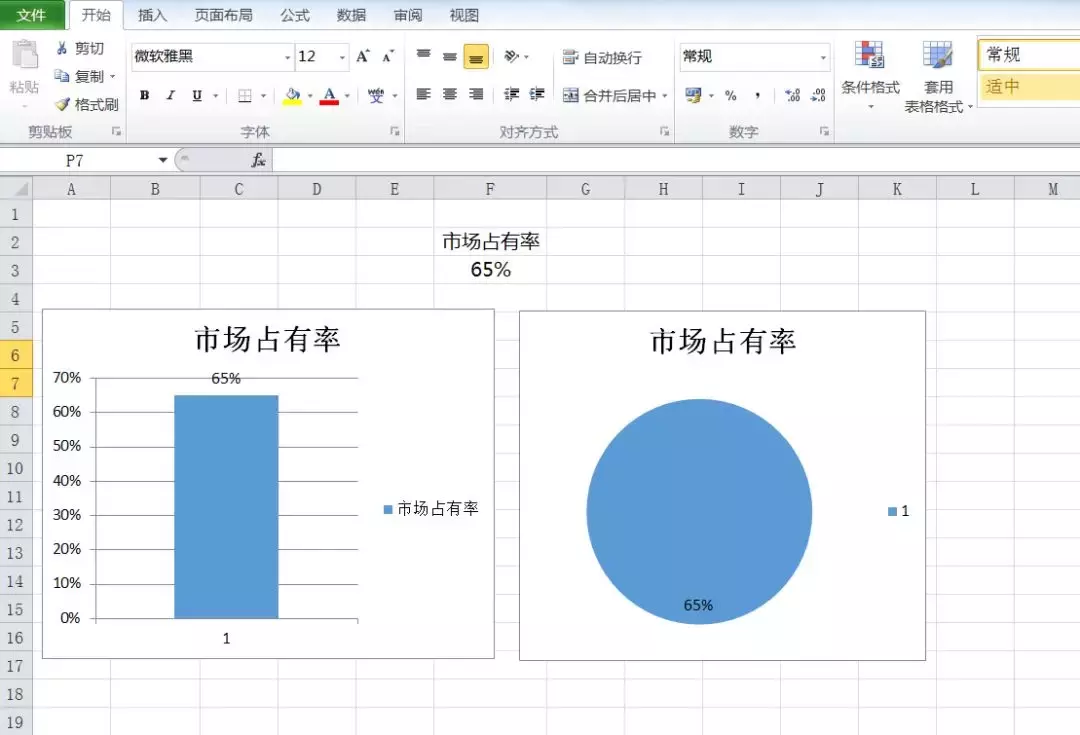
Task: Click the increase indent icon
Action: 537,94
